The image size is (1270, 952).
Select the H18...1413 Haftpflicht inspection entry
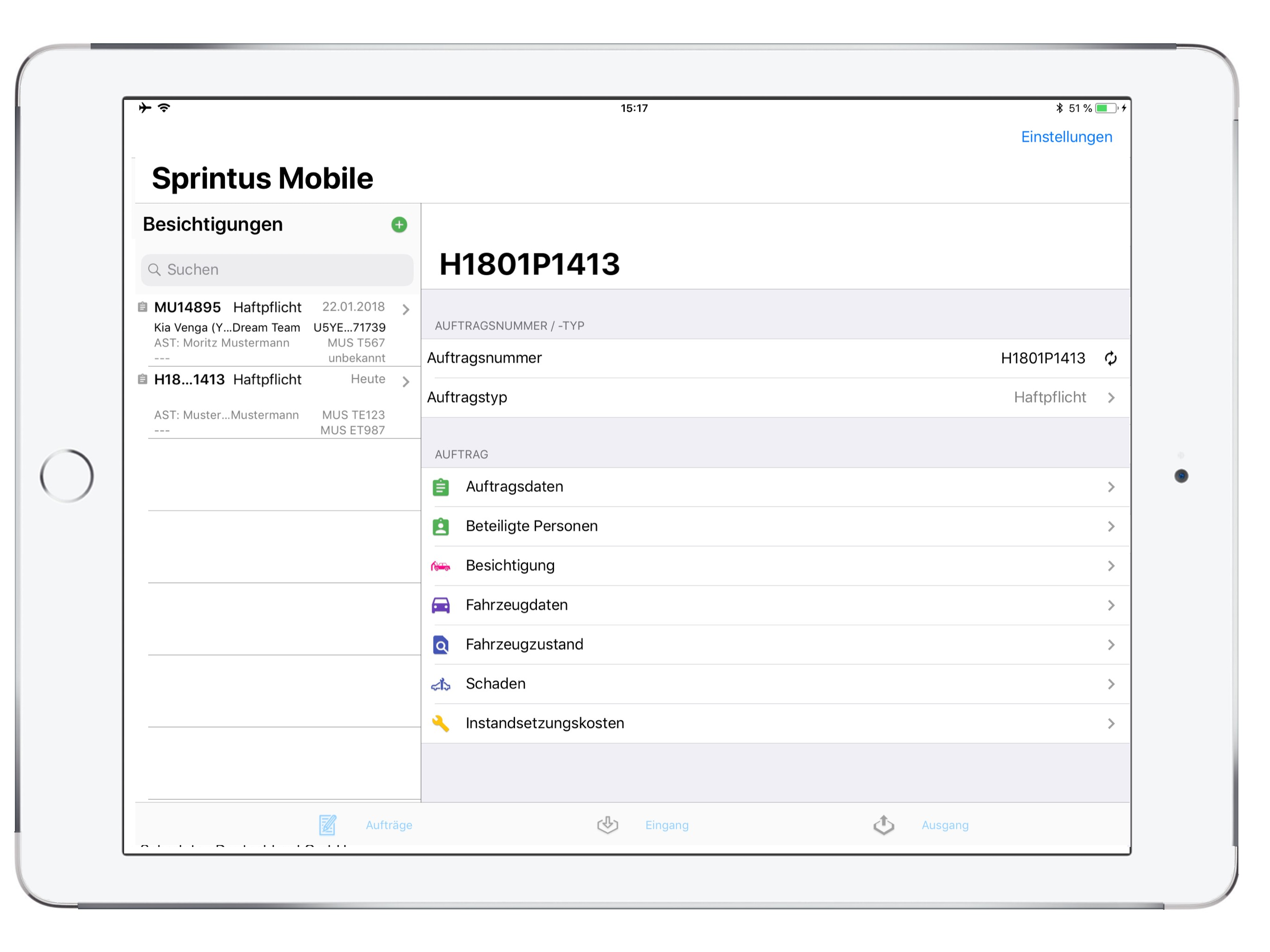[278, 403]
